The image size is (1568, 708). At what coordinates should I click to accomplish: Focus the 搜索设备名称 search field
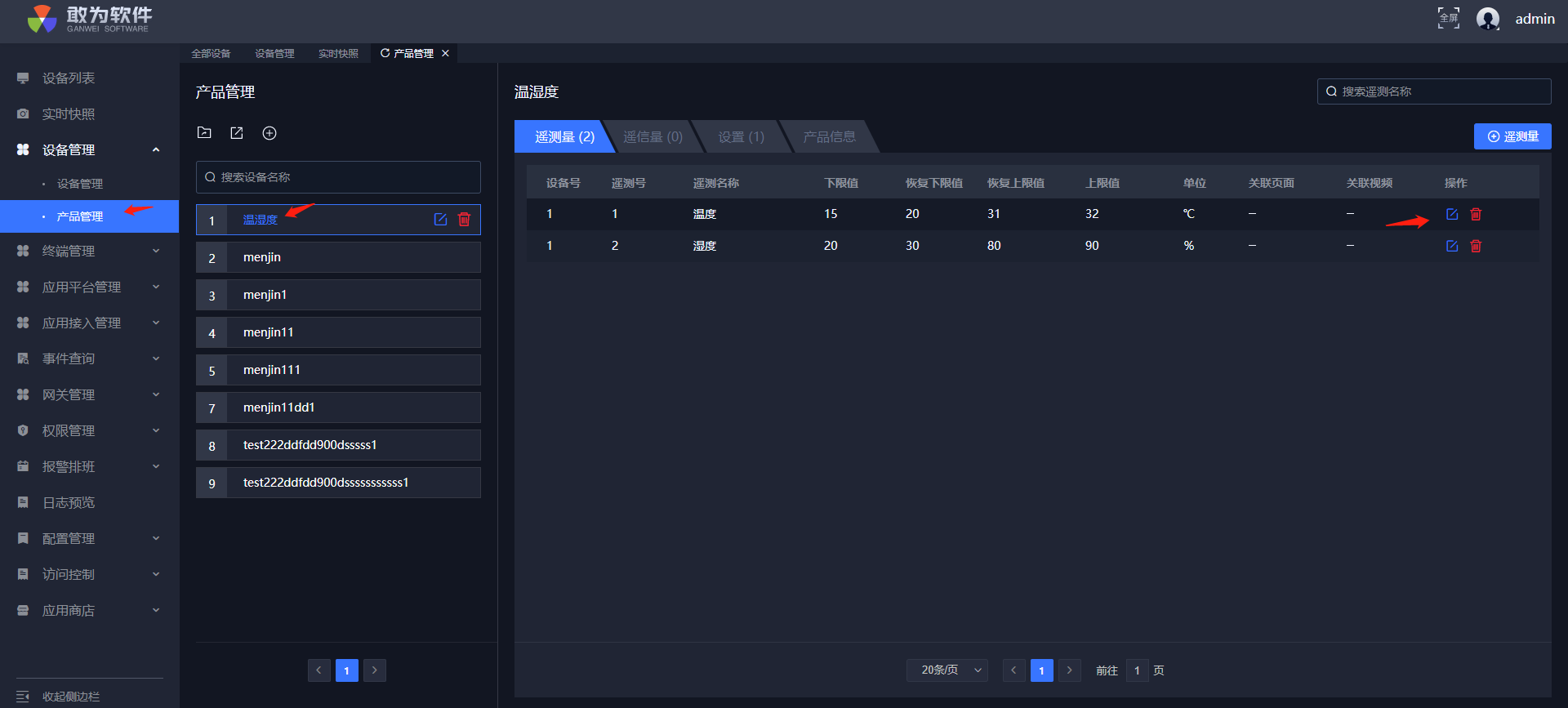pos(338,177)
